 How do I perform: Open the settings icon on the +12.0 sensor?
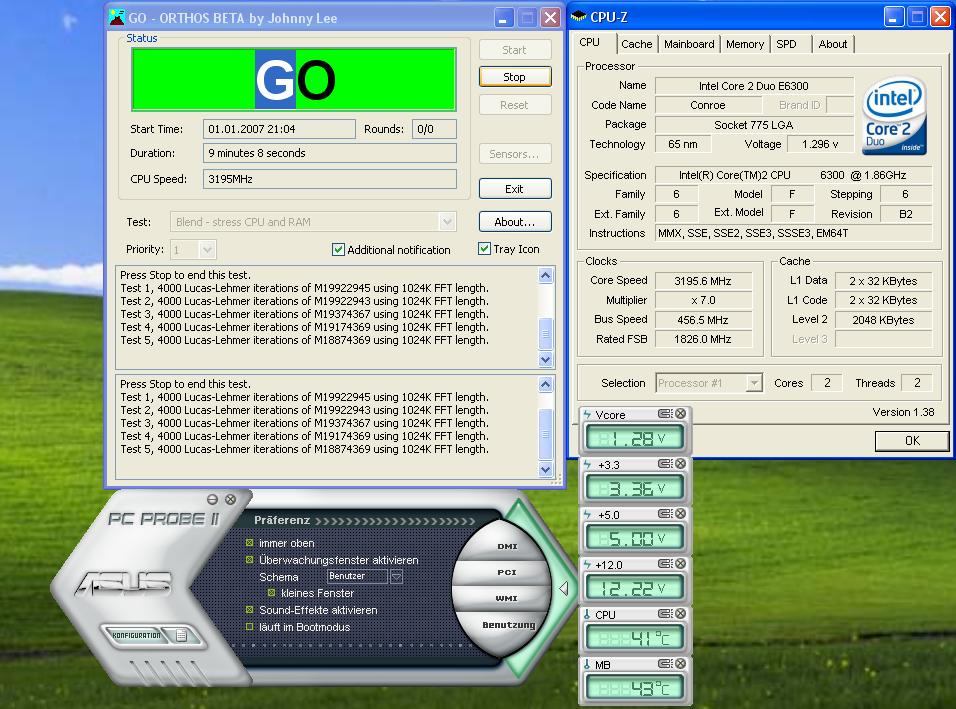[665, 564]
